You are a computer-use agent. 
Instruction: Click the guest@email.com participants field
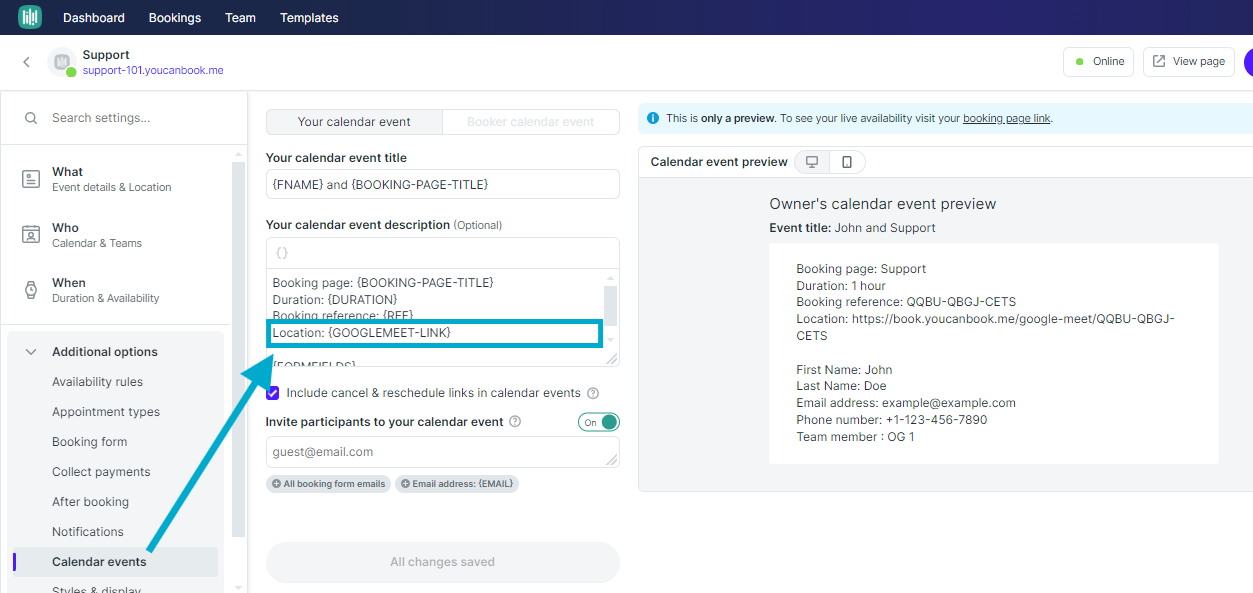pos(443,451)
